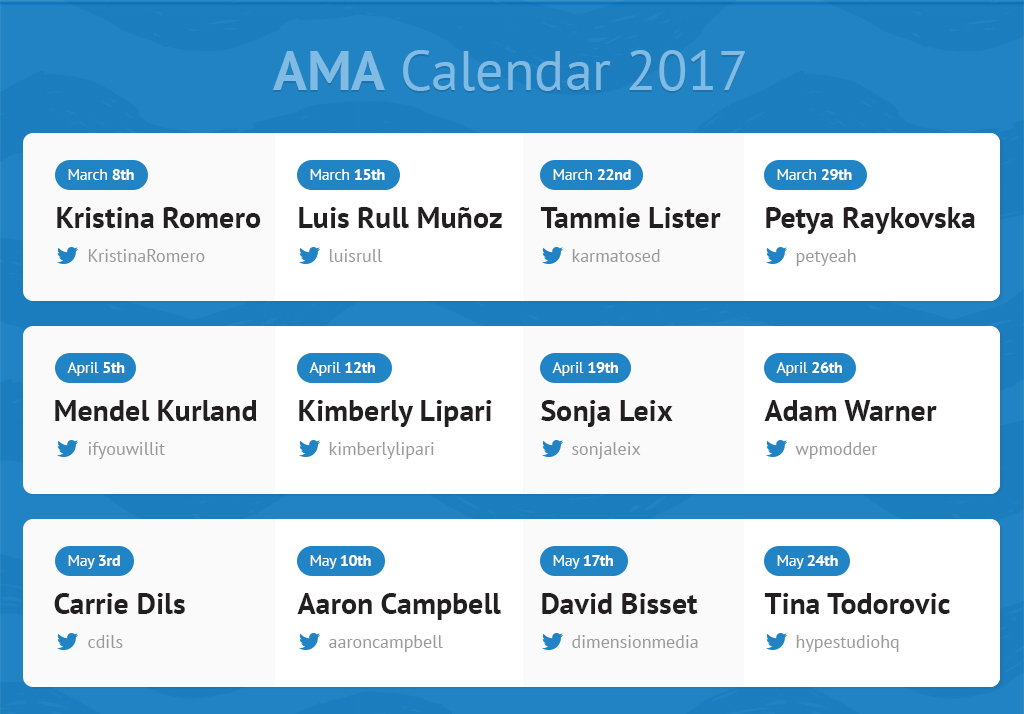Screen dimensions: 1024x714
Task: Select the April 19th date badge
Action: 585,368
